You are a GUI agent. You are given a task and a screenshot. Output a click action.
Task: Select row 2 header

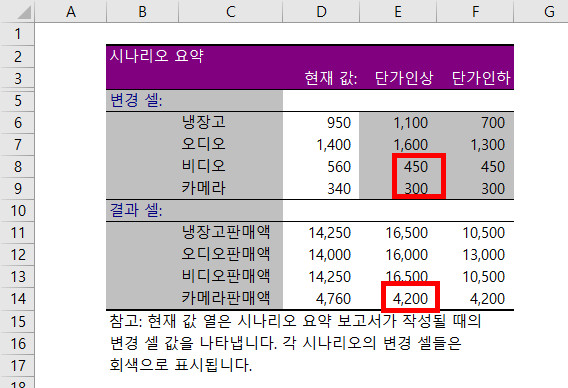click(x=17, y=56)
